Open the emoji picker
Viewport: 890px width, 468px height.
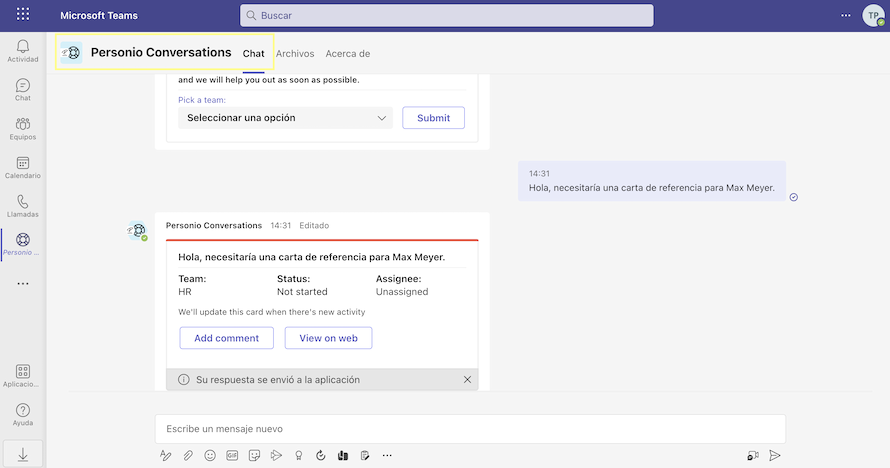(210, 456)
